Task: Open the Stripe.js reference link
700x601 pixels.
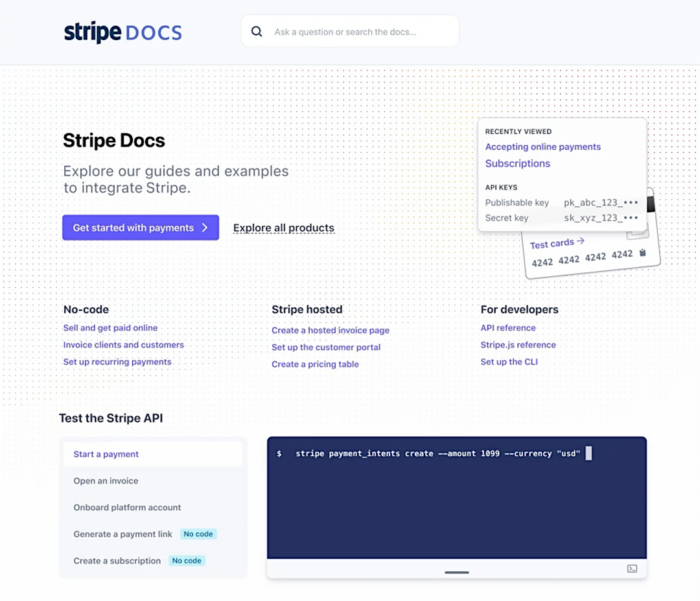Action: pos(518,345)
